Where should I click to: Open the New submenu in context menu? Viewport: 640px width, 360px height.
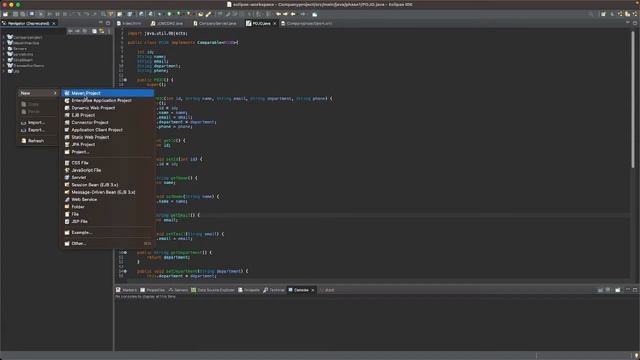38,93
